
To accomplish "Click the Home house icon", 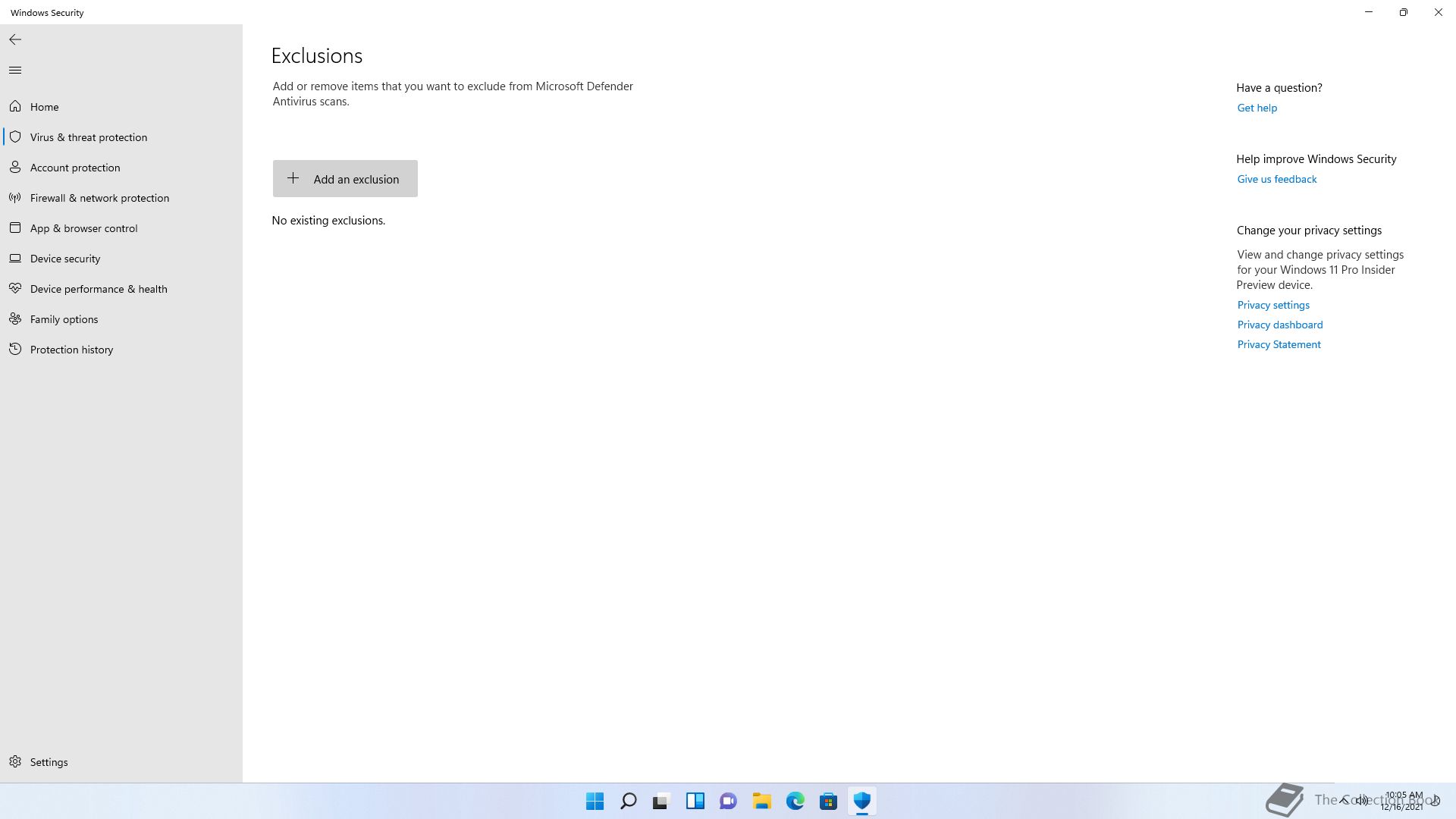I will [x=15, y=106].
